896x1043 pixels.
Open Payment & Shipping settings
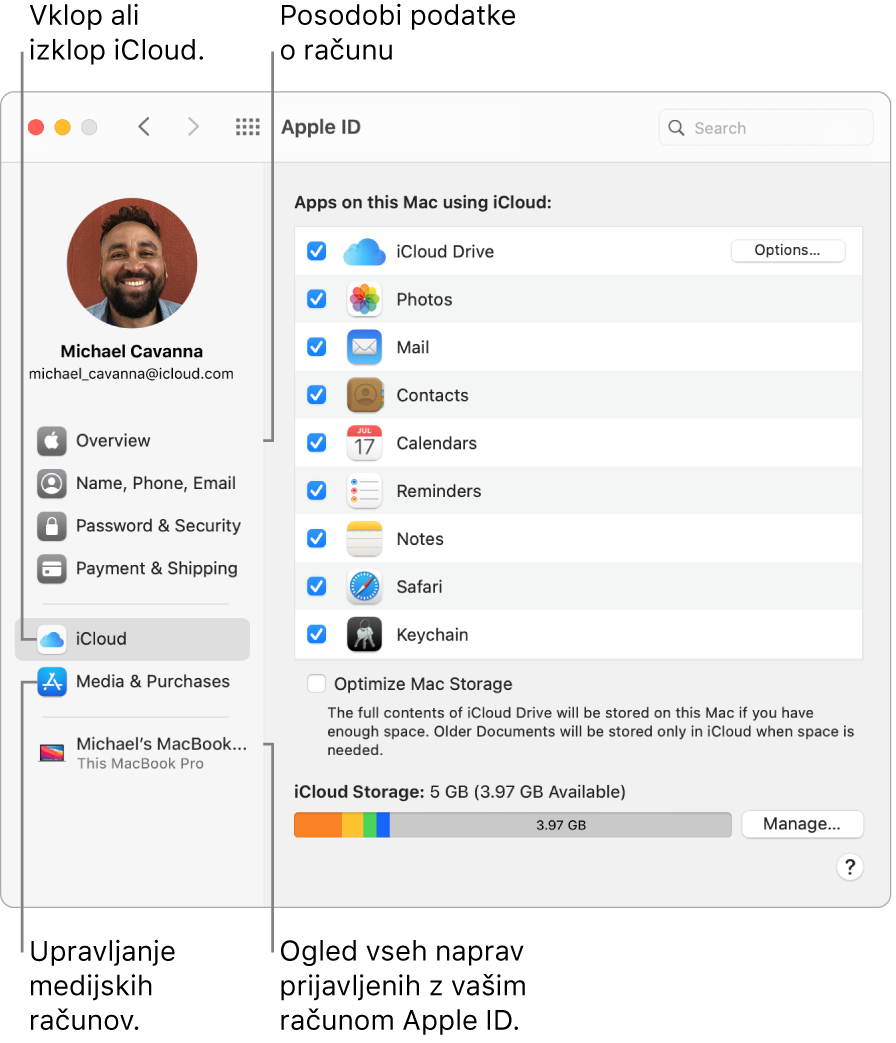(152, 569)
